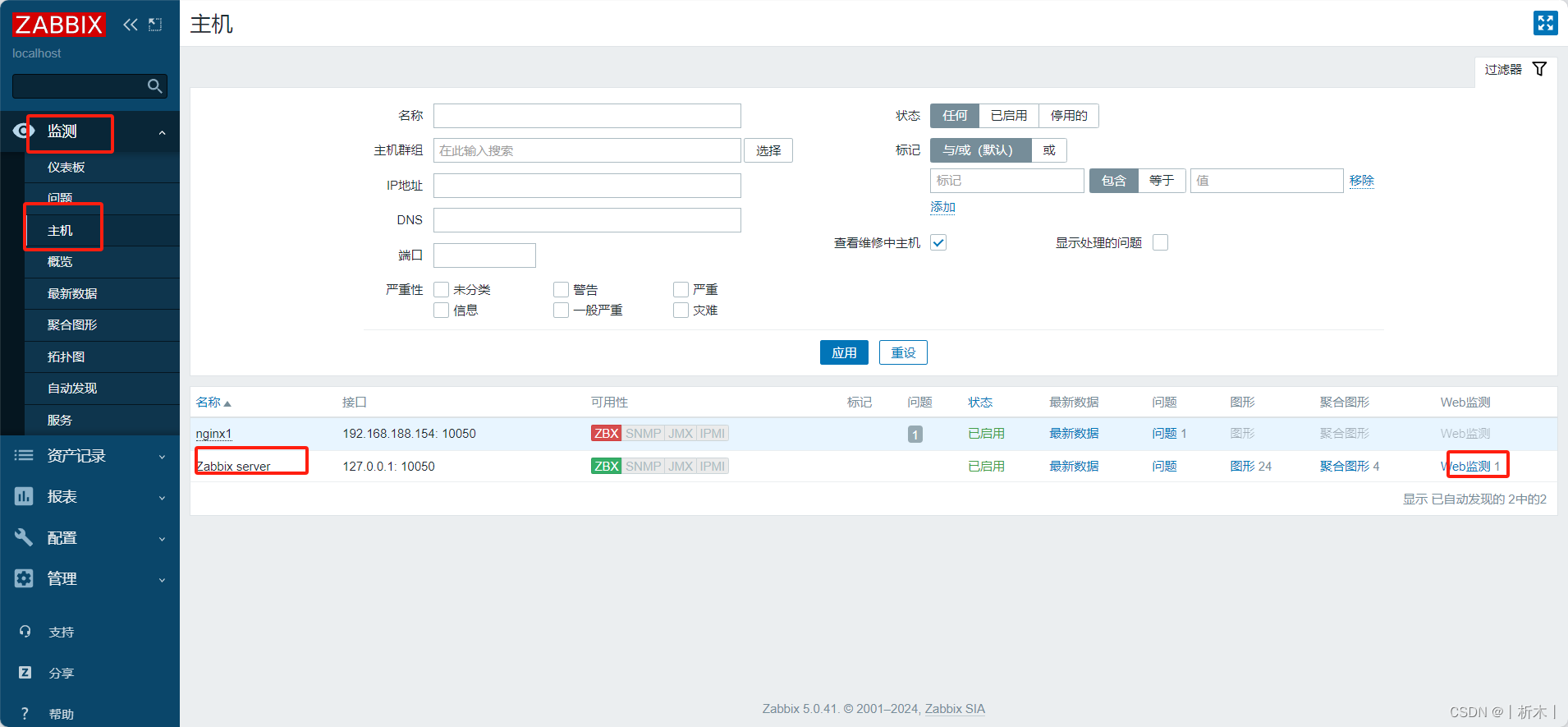Check the Disaster severity checkbox

coord(681,310)
